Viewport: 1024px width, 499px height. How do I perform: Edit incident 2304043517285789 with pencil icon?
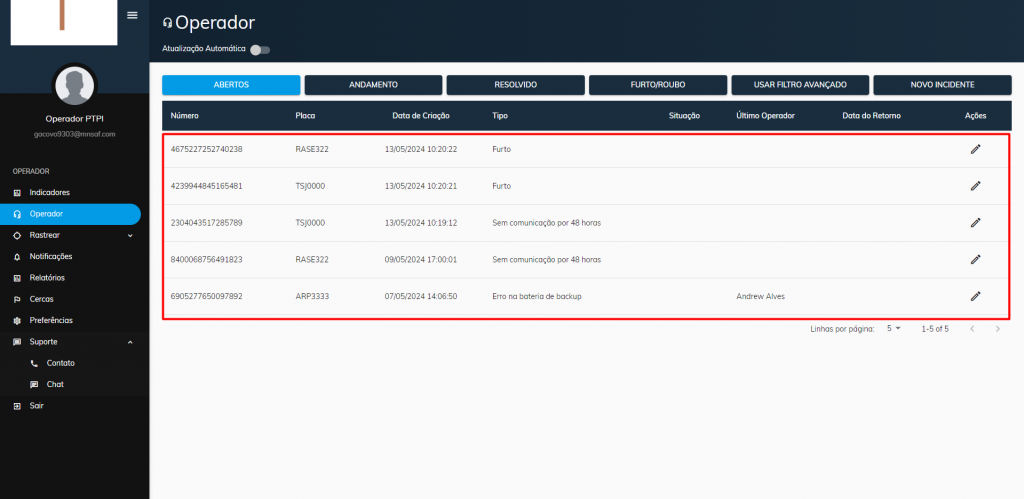coord(975,223)
